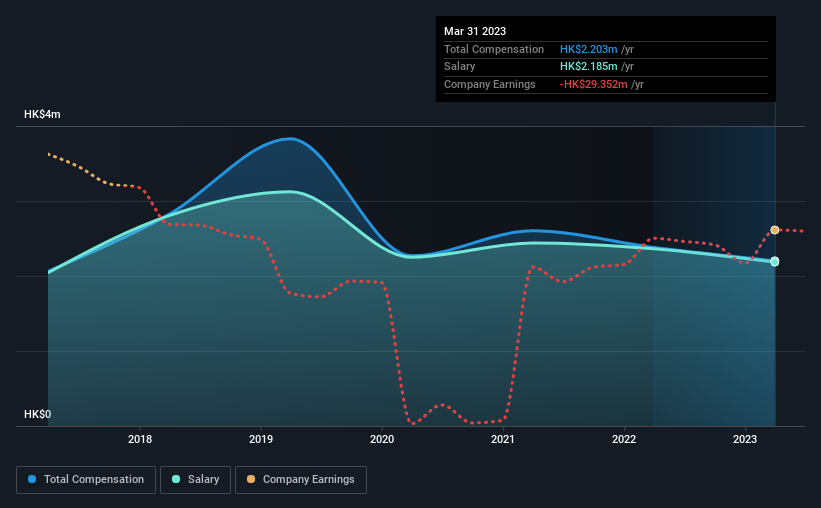Click the 2020 x-axis label
This screenshot has width=821, height=508.
382,439
